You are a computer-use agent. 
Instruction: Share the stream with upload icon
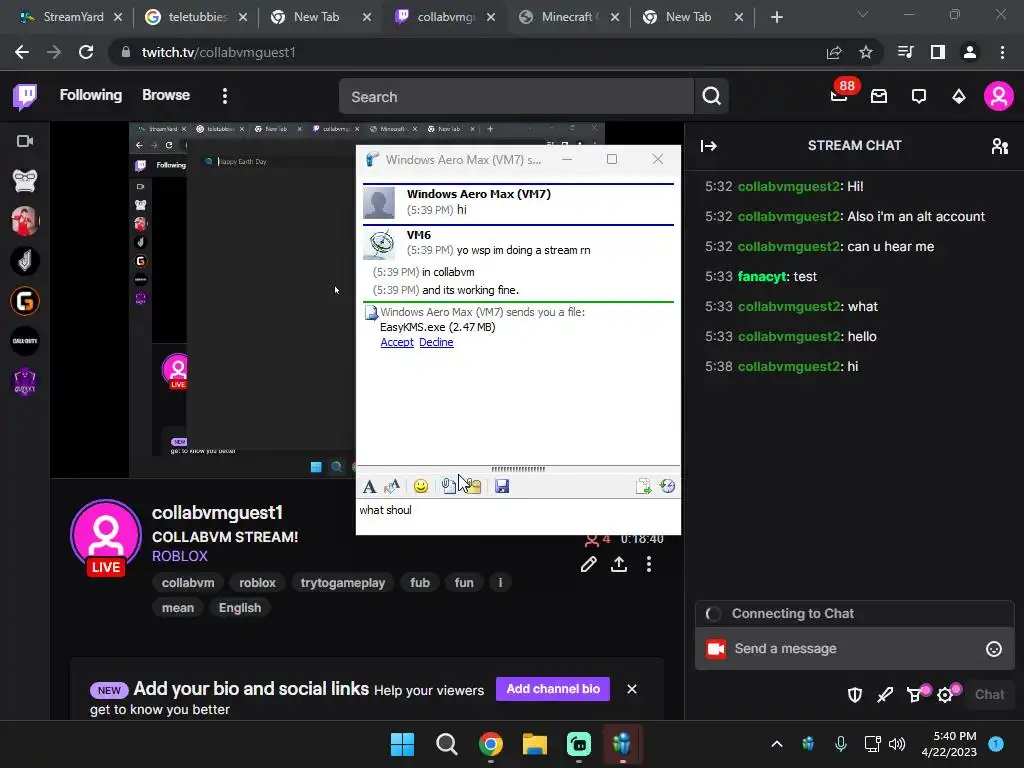[x=618, y=564]
